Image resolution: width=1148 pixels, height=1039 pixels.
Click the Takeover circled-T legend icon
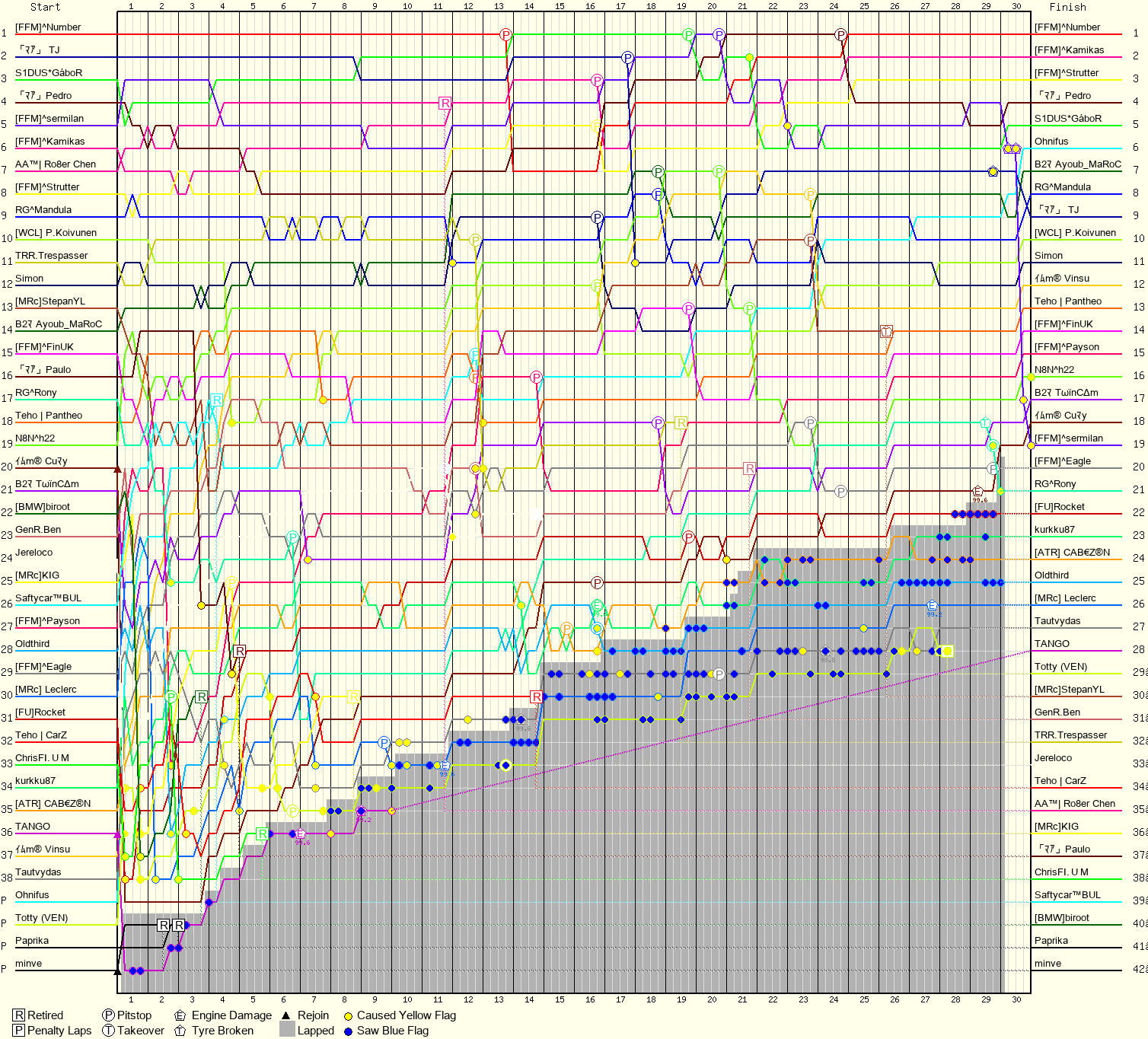point(109,1031)
